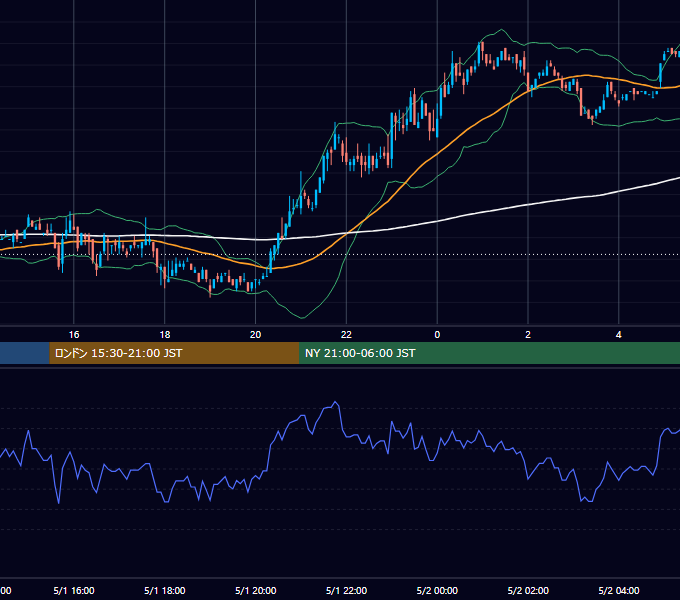680x600 pixels.
Task: Click the 4 hour axis label
Action: 618,335
